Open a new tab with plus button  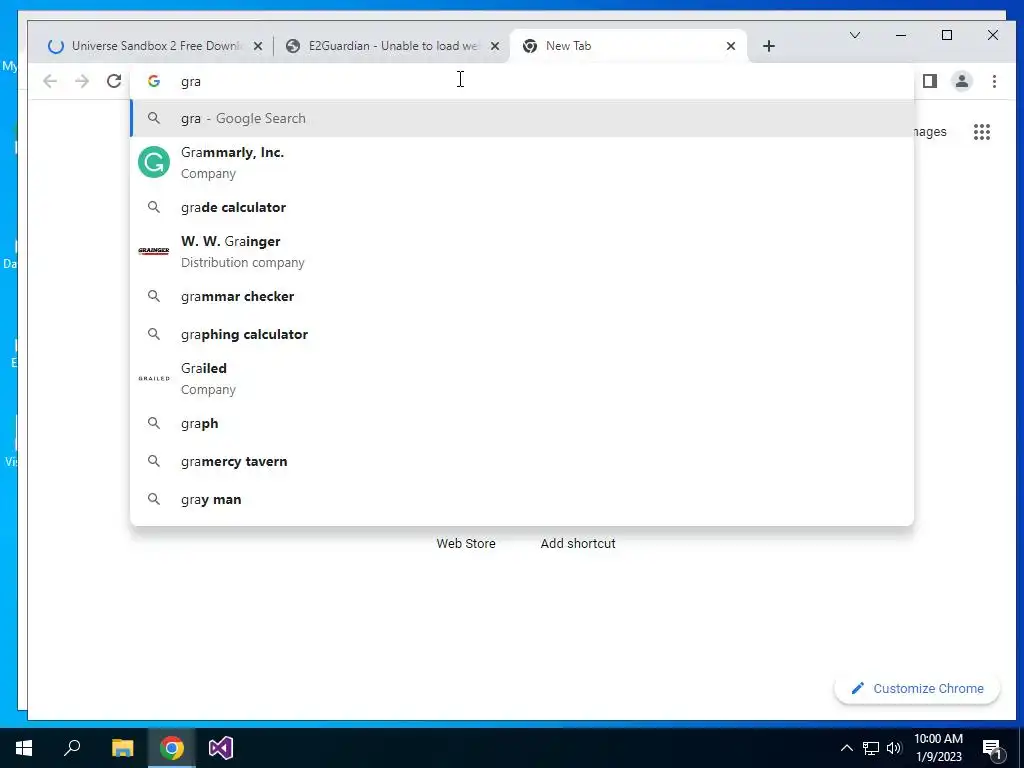769,46
